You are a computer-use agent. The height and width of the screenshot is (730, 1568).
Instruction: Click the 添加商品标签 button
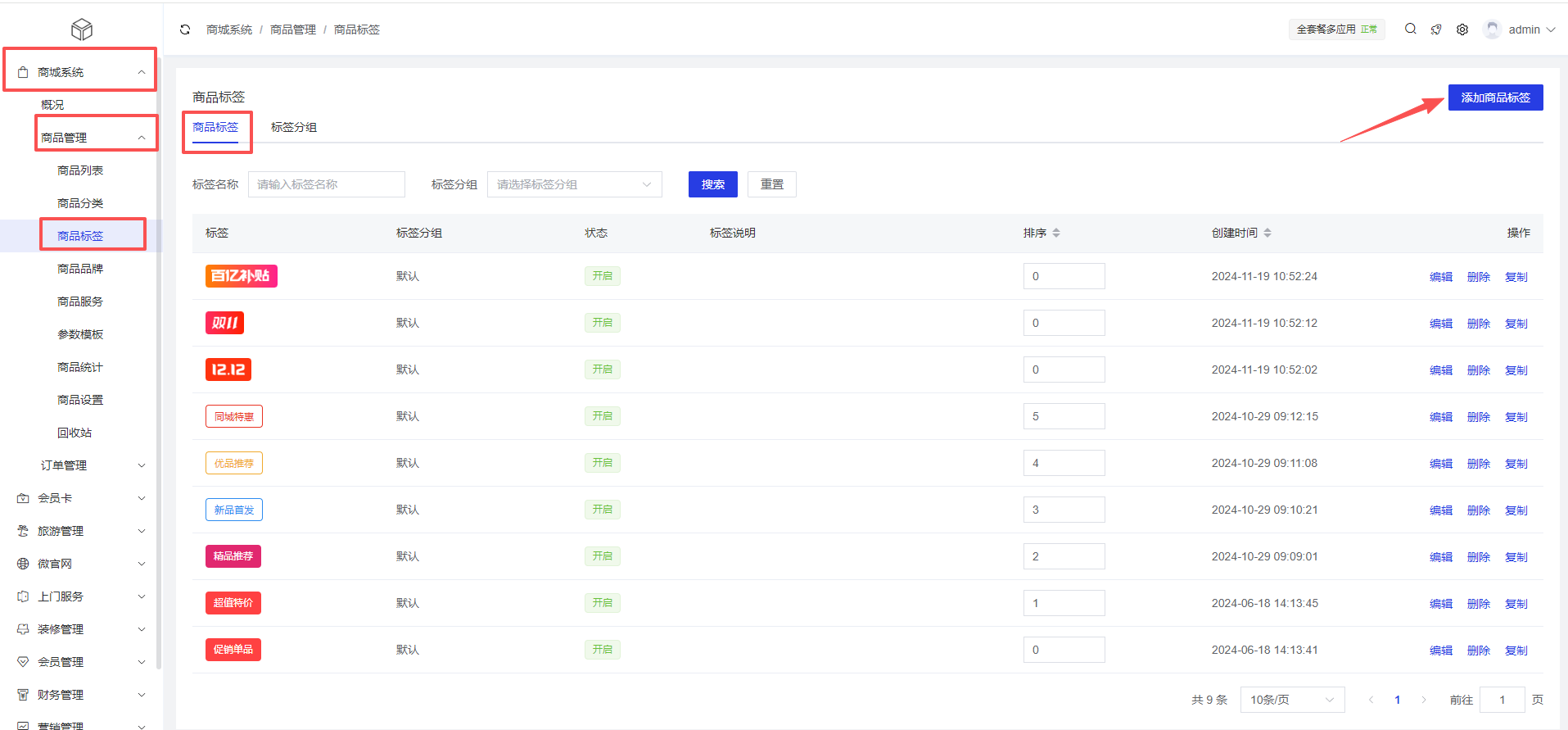tap(1495, 97)
